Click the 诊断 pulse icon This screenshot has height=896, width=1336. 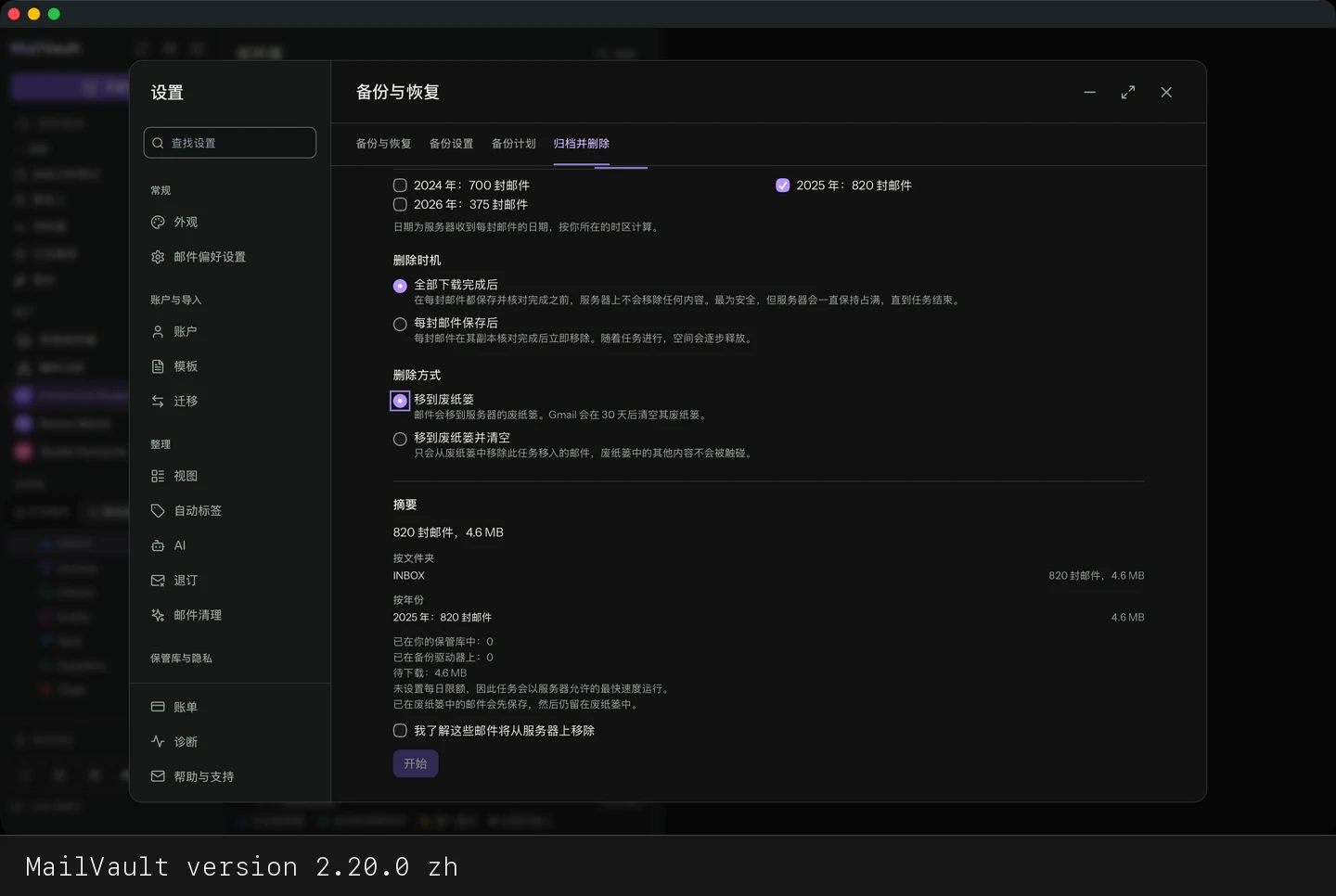pyautogui.click(x=158, y=742)
